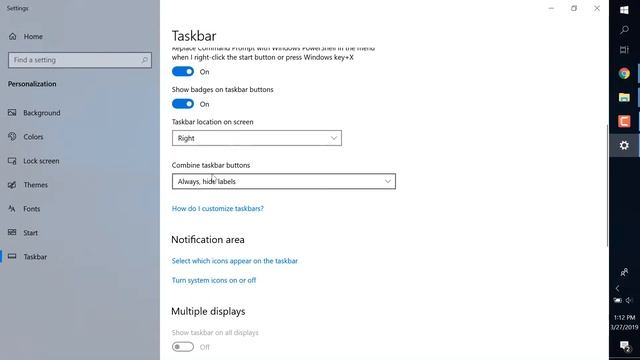Show hidden tray icons chevron
This screenshot has height=360, width=640.
(x=618, y=288)
